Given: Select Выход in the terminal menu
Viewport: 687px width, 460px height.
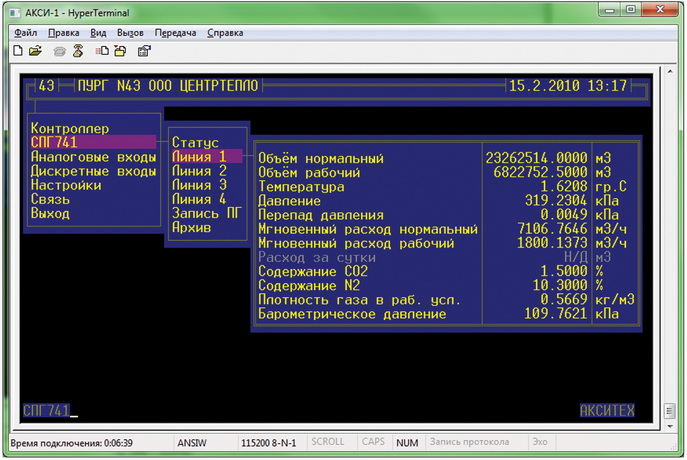Looking at the screenshot, I should pos(50,213).
